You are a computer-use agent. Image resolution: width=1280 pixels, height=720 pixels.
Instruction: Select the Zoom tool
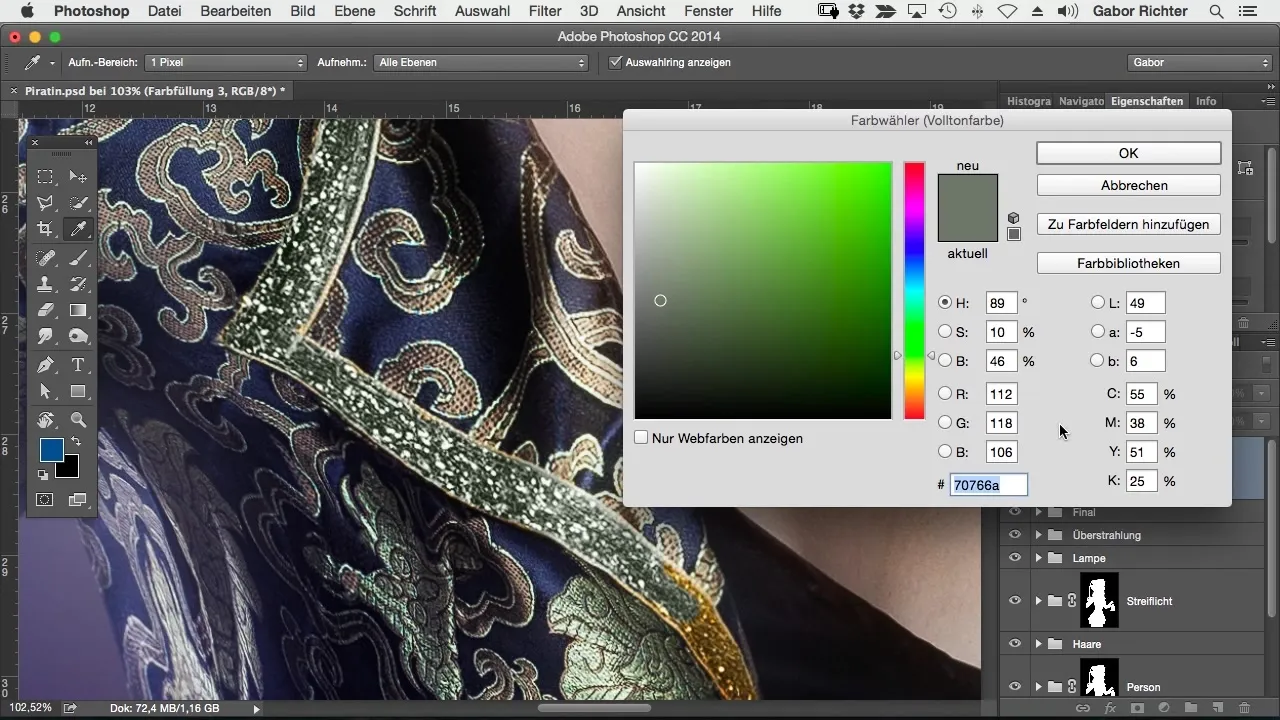[x=78, y=420]
